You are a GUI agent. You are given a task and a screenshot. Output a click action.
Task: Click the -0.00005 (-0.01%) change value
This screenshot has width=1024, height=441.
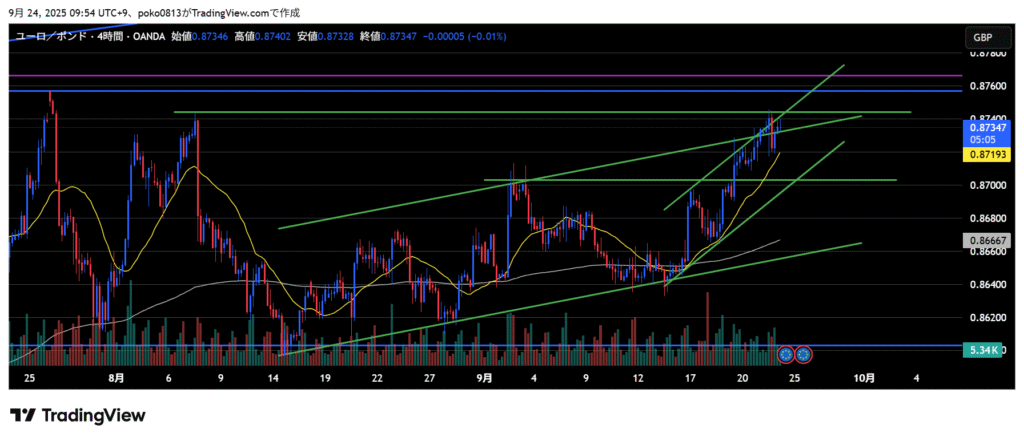pyautogui.click(x=465, y=36)
